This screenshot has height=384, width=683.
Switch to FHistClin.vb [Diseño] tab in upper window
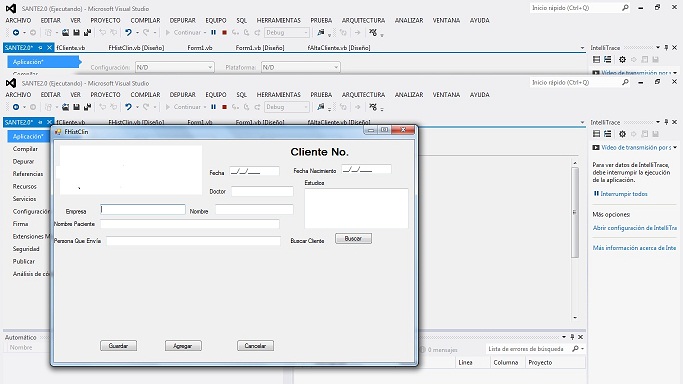tap(136, 48)
